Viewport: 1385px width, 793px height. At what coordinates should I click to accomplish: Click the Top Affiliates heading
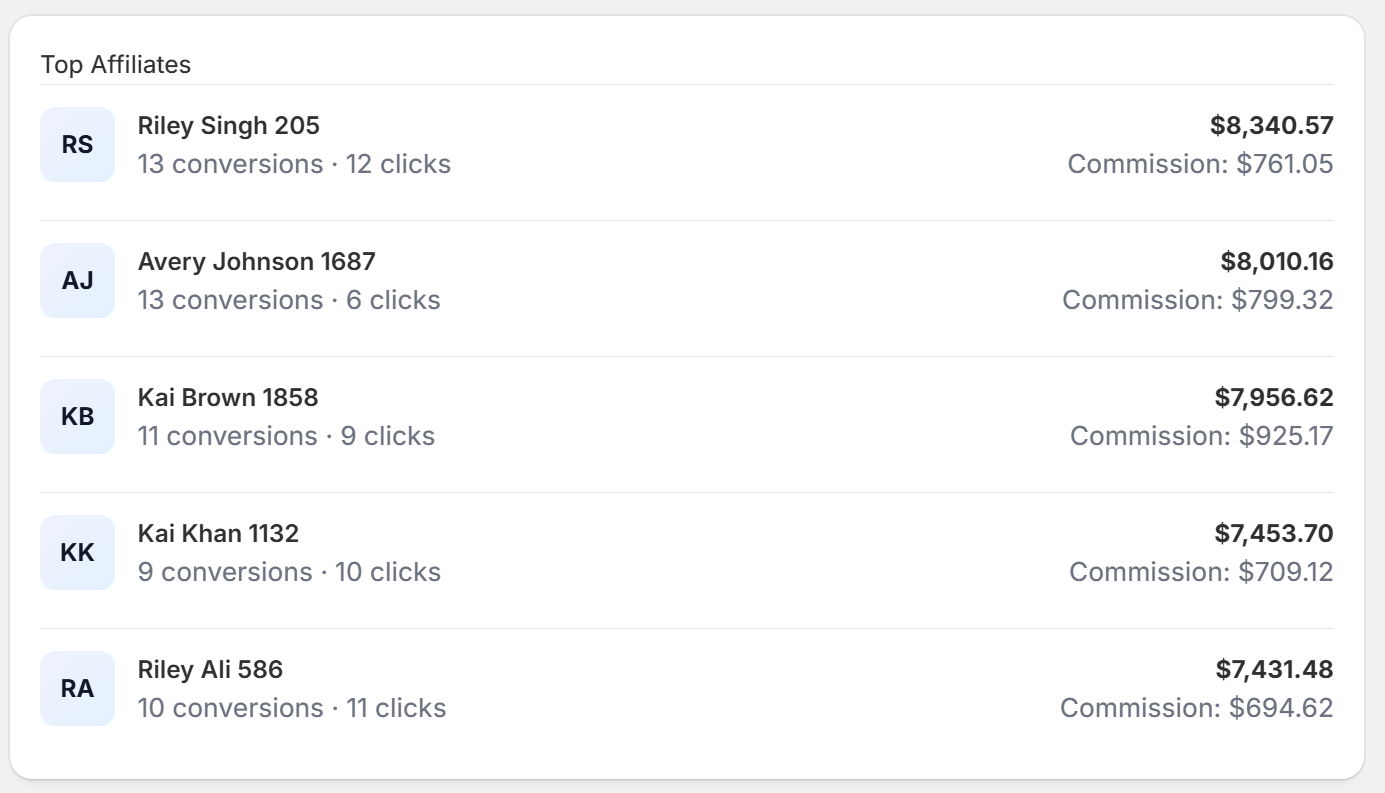click(x=116, y=64)
